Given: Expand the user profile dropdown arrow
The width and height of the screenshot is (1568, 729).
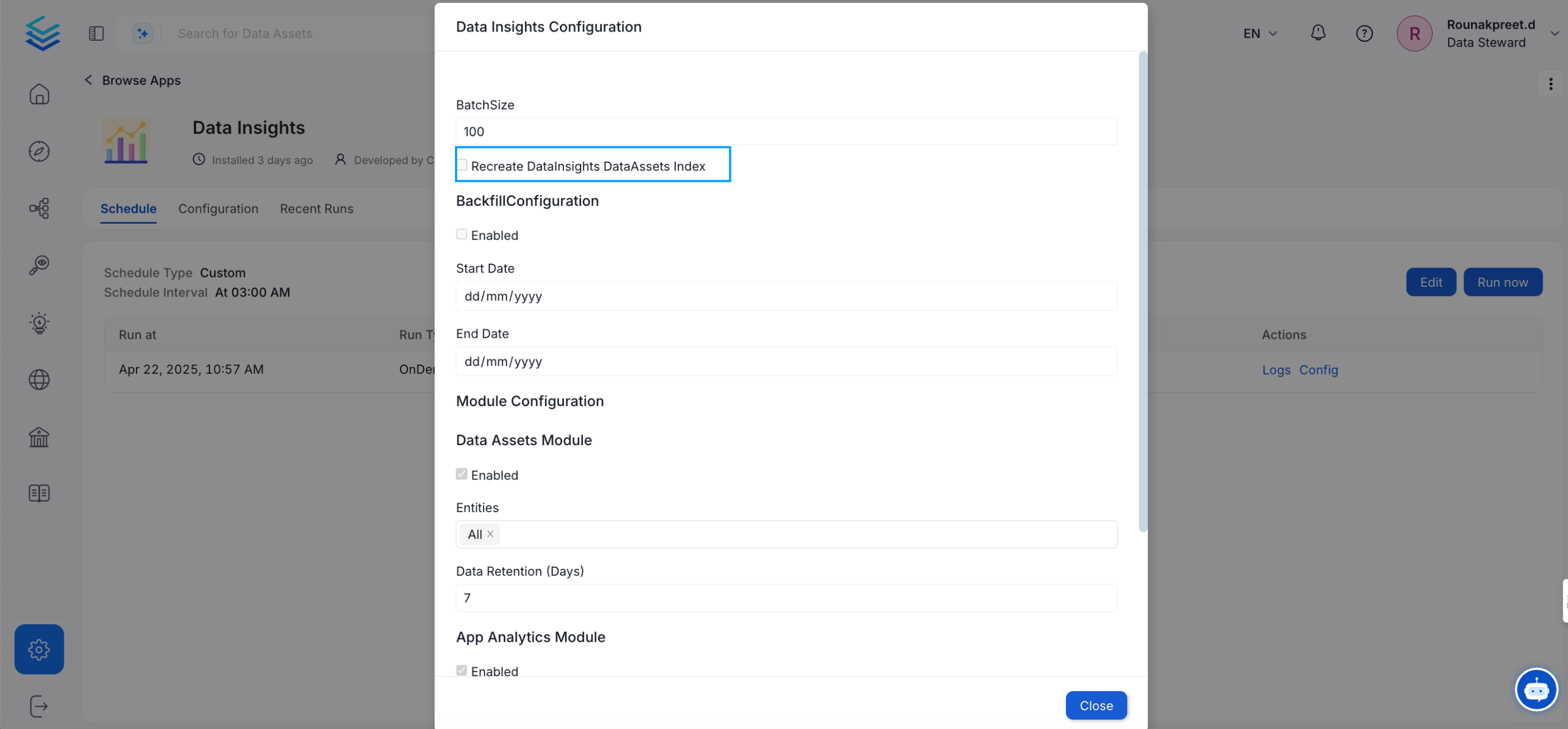Looking at the screenshot, I should [x=1554, y=33].
